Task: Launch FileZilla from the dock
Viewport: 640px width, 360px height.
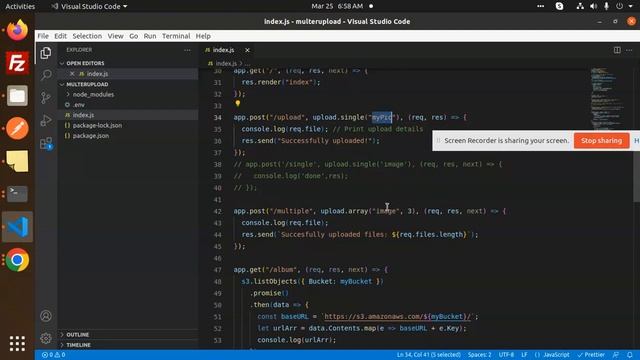Action: click(x=17, y=63)
